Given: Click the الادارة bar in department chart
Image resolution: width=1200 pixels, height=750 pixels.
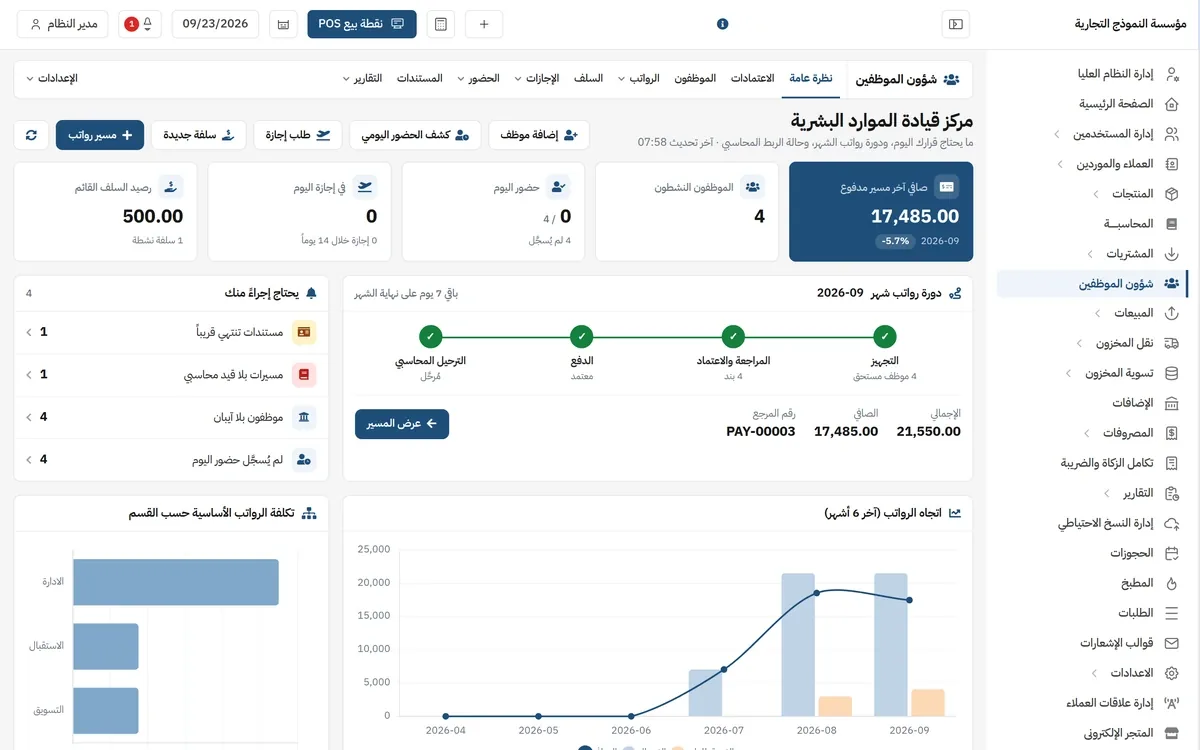Looking at the screenshot, I should point(176,582).
